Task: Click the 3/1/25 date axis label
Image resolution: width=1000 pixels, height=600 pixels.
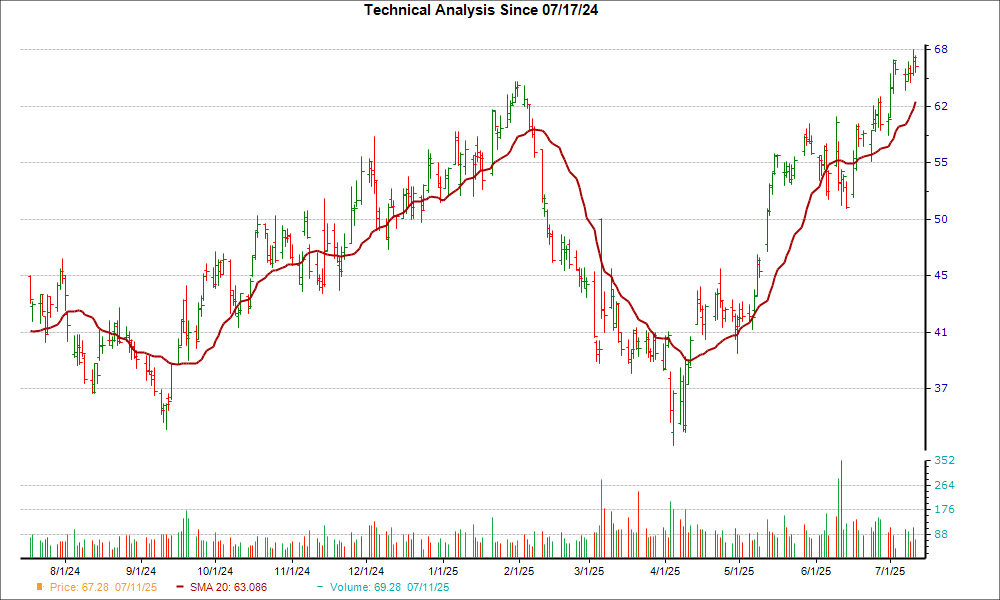Action: [x=589, y=571]
